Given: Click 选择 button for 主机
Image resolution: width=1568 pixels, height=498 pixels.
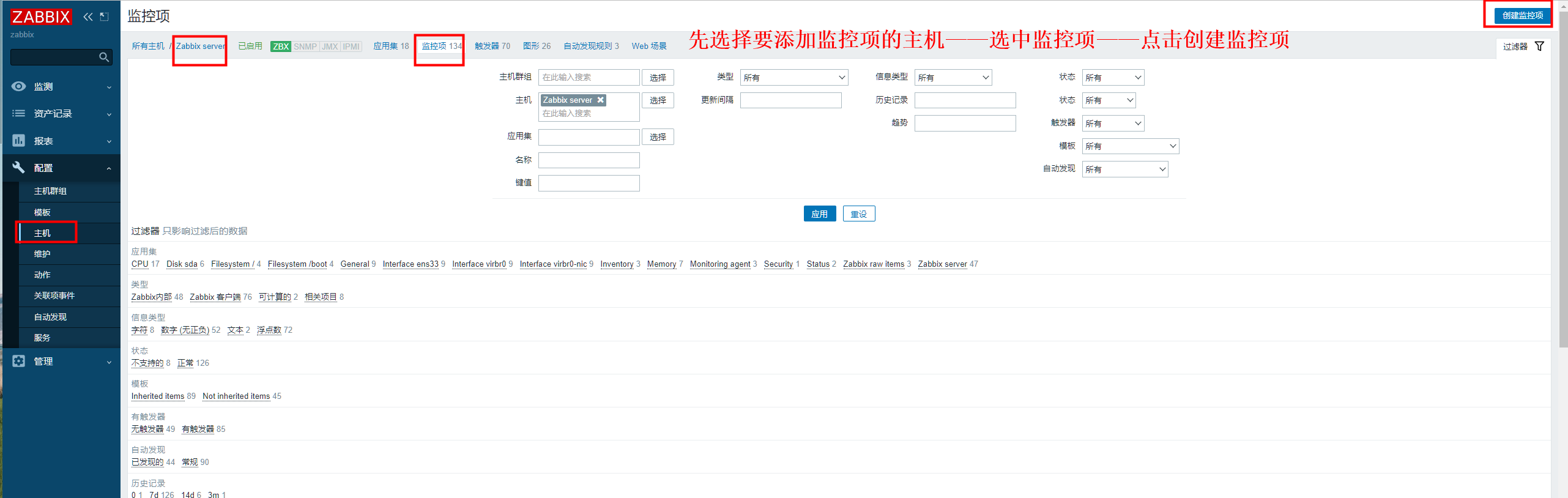Looking at the screenshot, I should coord(658,100).
